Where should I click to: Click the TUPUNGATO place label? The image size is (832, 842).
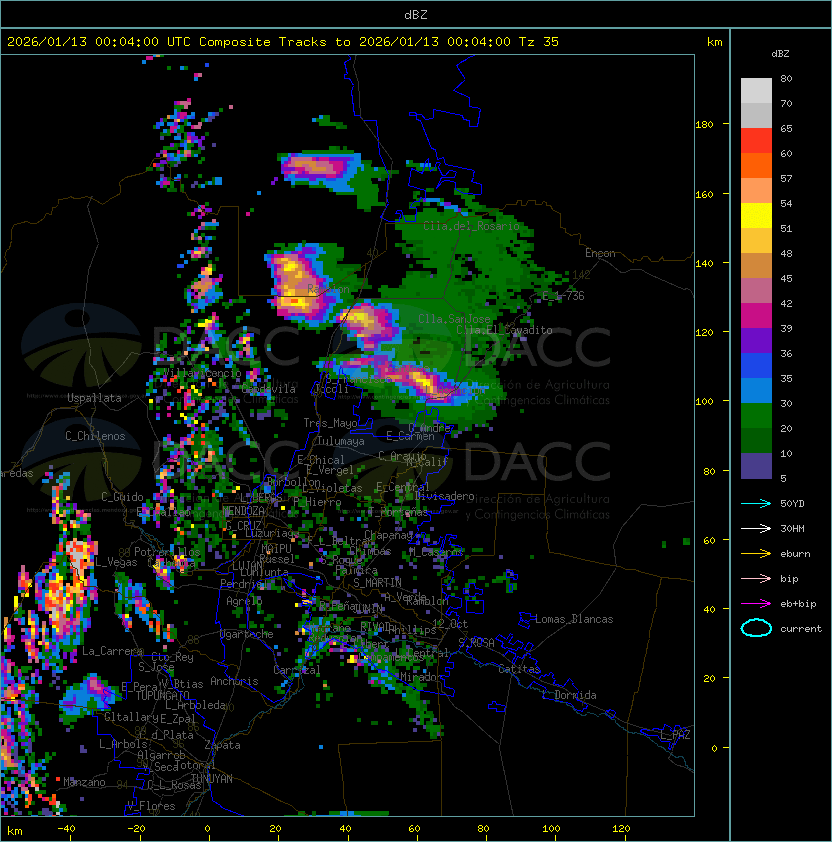[x=162, y=695]
